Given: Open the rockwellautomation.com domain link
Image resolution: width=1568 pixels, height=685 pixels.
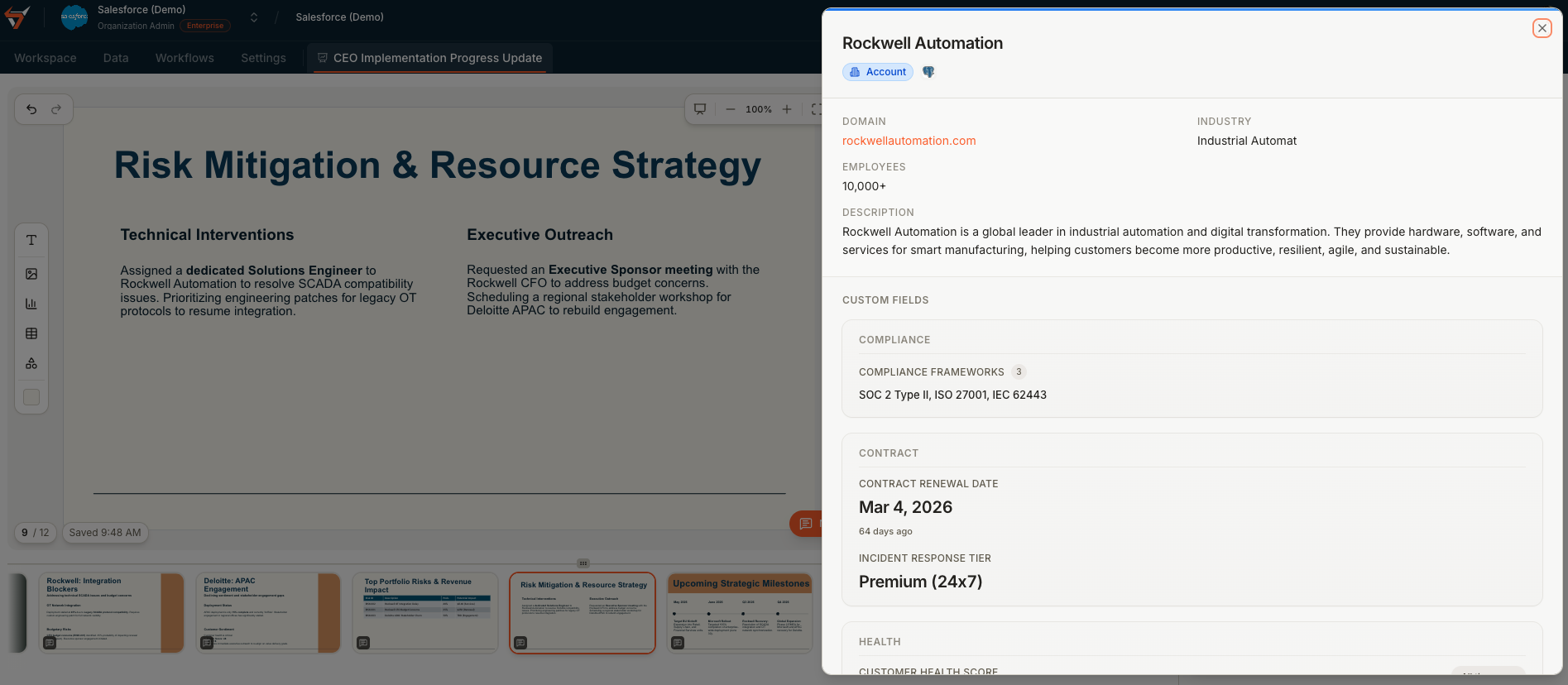Looking at the screenshot, I should pyautogui.click(x=909, y=141).
